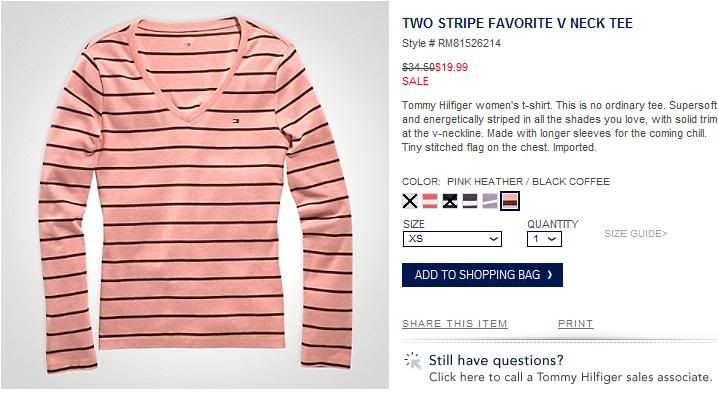This screenshot has width=718, height=393.
Task: Click the pink striped tee product image
Action: 195,196
